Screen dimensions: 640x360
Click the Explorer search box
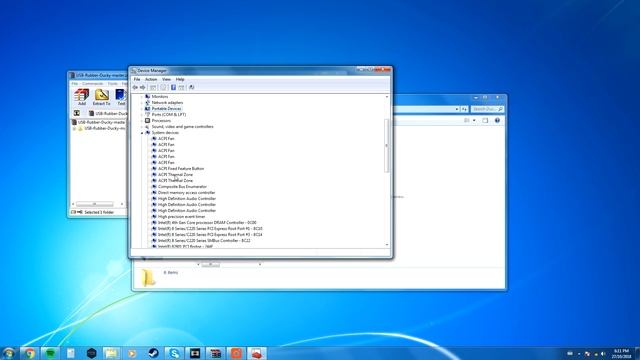coord(487,109)
